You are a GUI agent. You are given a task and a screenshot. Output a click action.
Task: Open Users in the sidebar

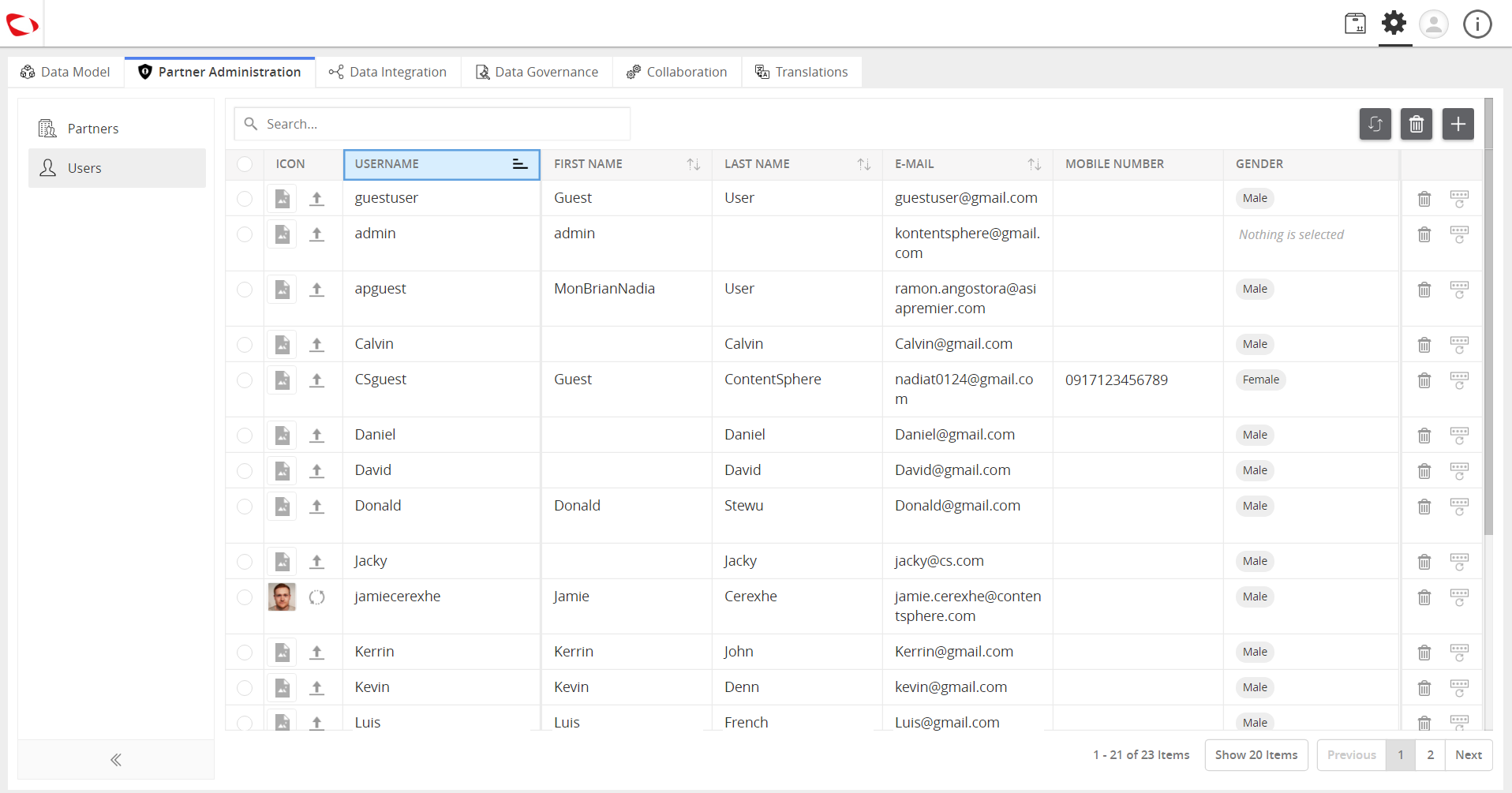coord(117,168)
